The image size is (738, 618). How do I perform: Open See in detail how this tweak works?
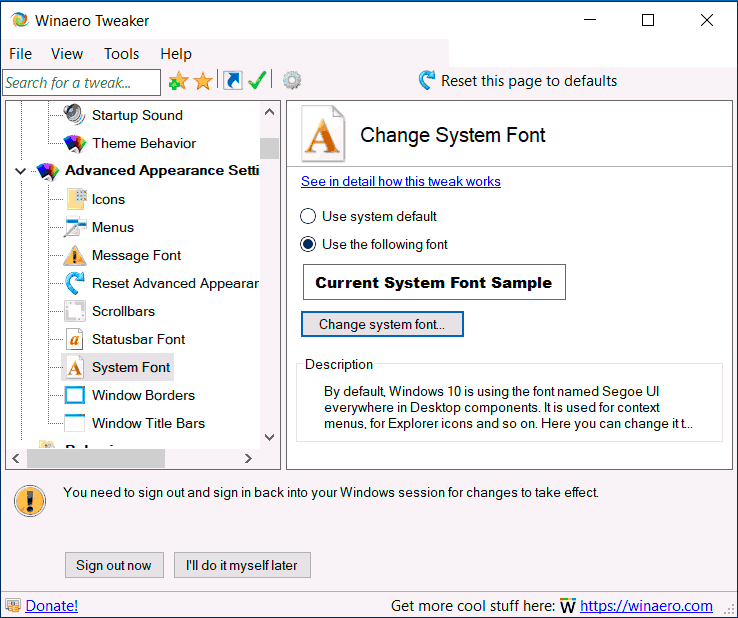click(401, 181)
